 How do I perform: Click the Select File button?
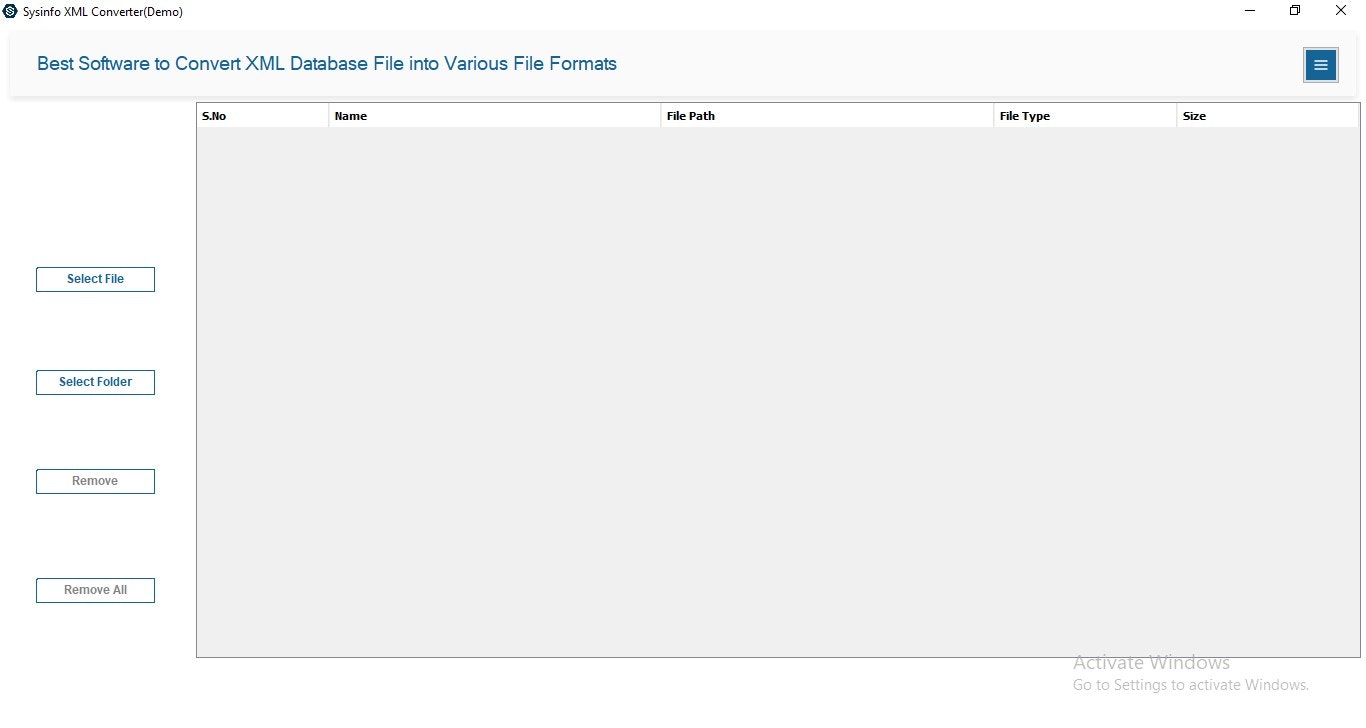point(95,279)
